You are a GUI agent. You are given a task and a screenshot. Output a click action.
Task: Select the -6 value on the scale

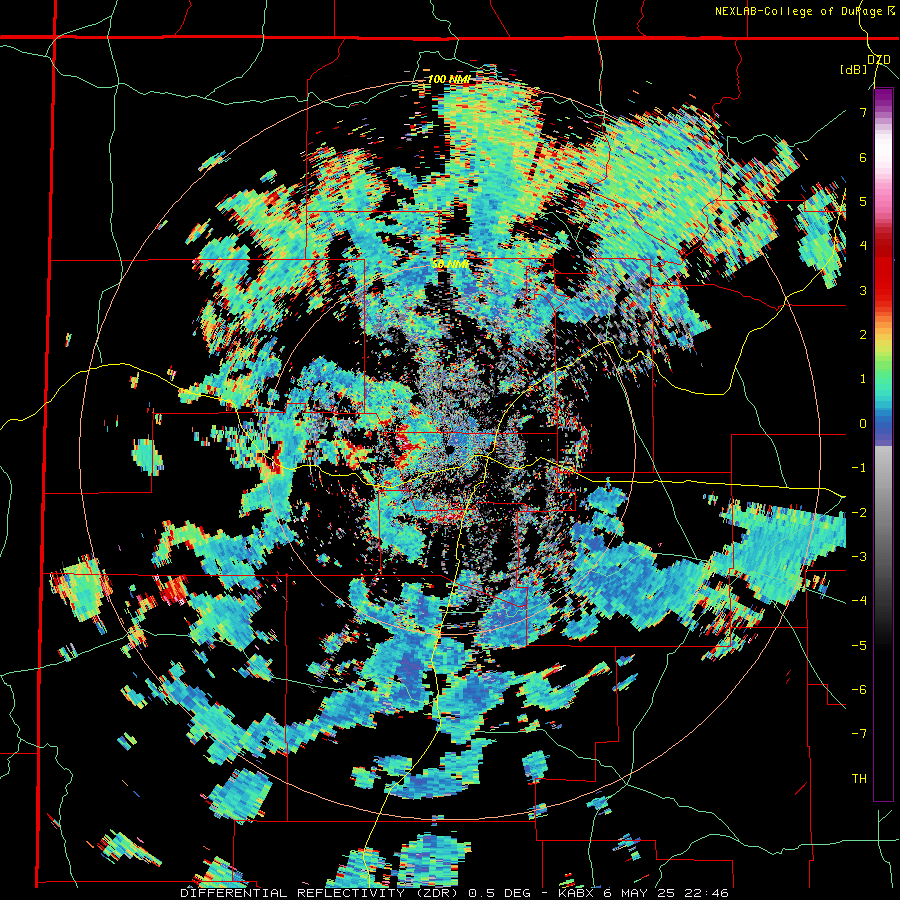[x=859, y=690]
